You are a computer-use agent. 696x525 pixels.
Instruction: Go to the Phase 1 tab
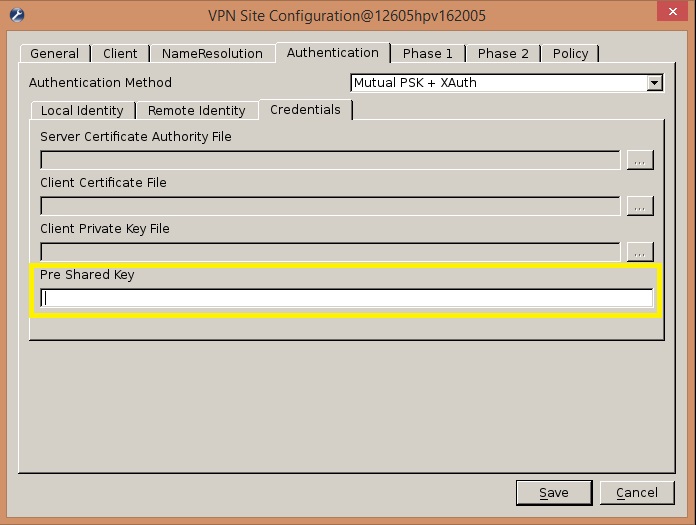(427, 54)
